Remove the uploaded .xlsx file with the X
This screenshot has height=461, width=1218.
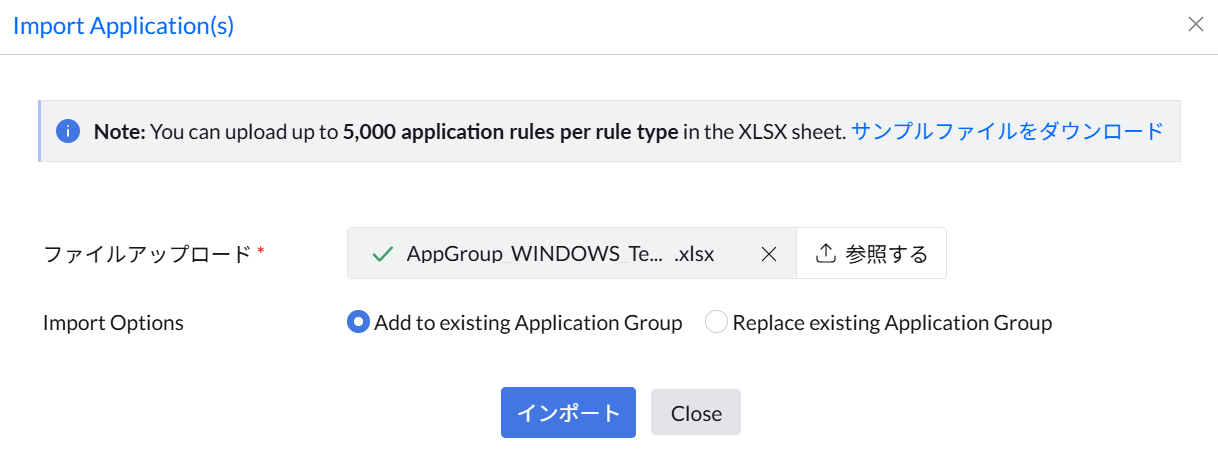point(769,254)
